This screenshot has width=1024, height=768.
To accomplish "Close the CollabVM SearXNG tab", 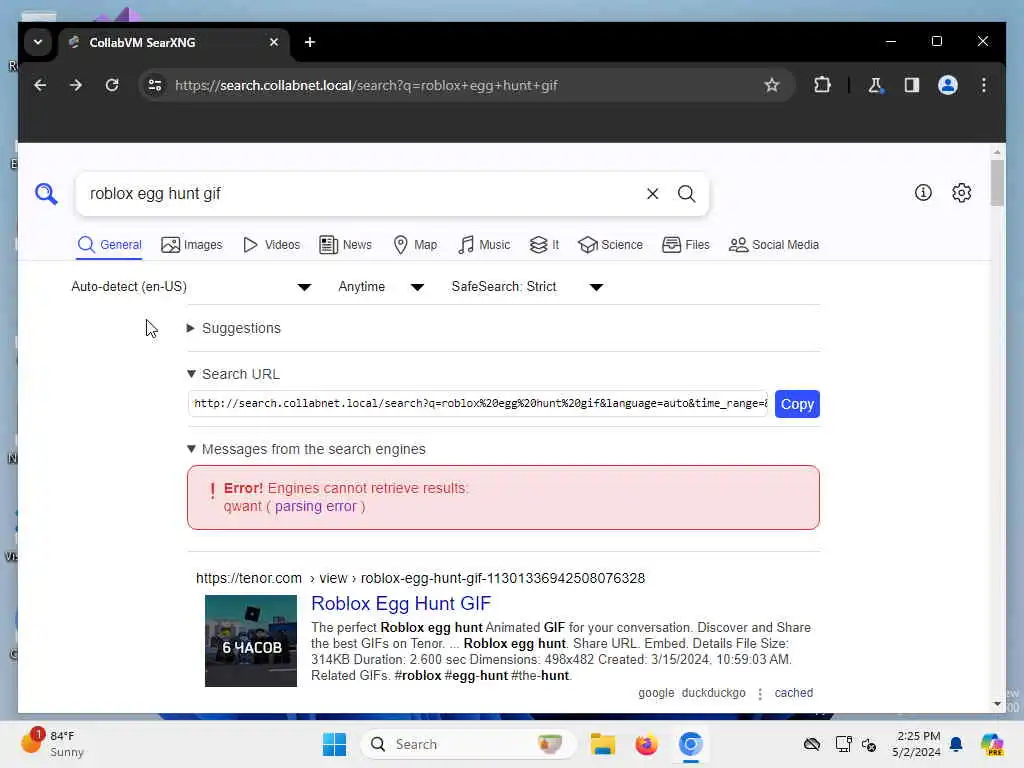I will [274, 42].
